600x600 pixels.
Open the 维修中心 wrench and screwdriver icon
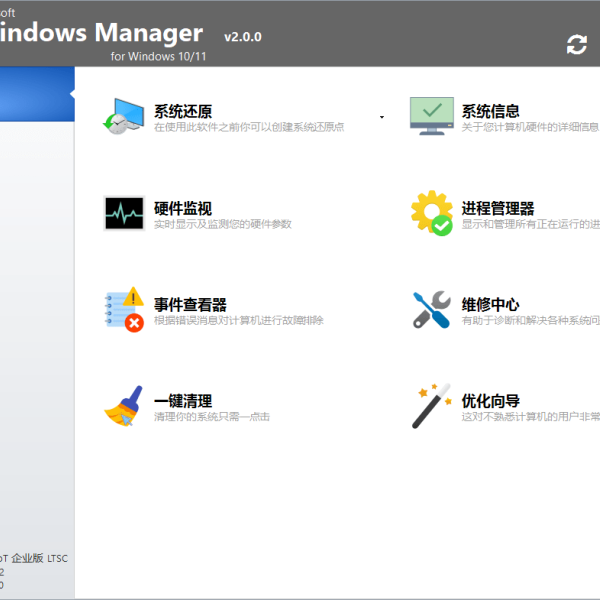pyautogui.click(x=432, y=310)
